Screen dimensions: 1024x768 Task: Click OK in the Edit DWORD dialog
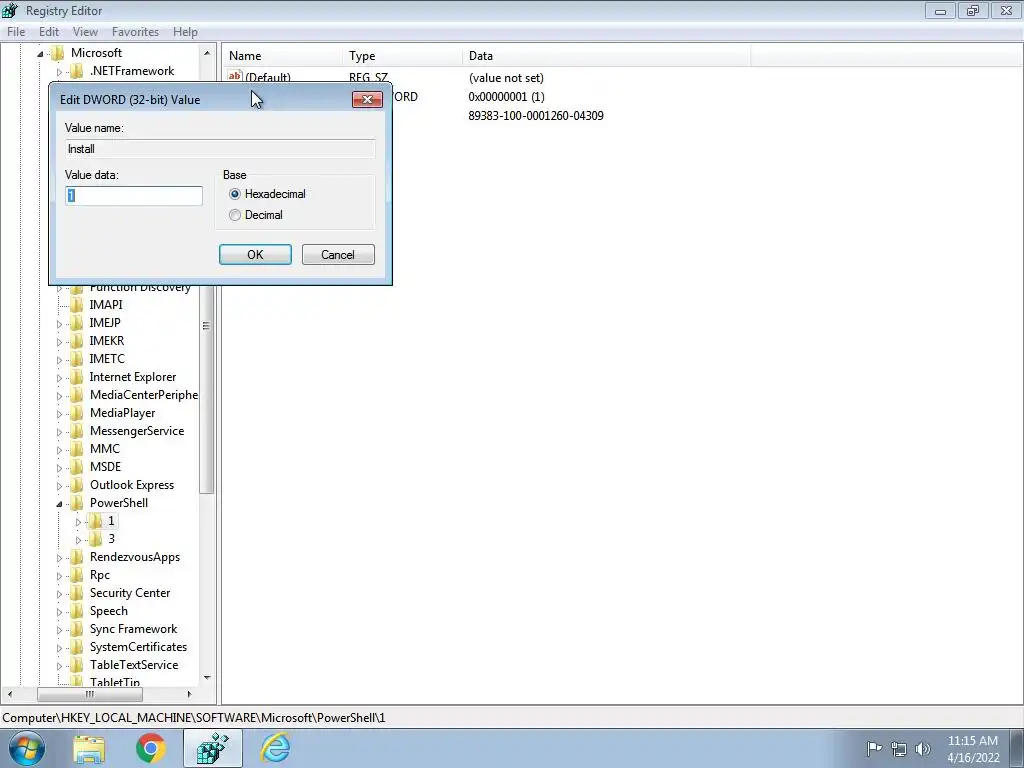click(255, 255)
